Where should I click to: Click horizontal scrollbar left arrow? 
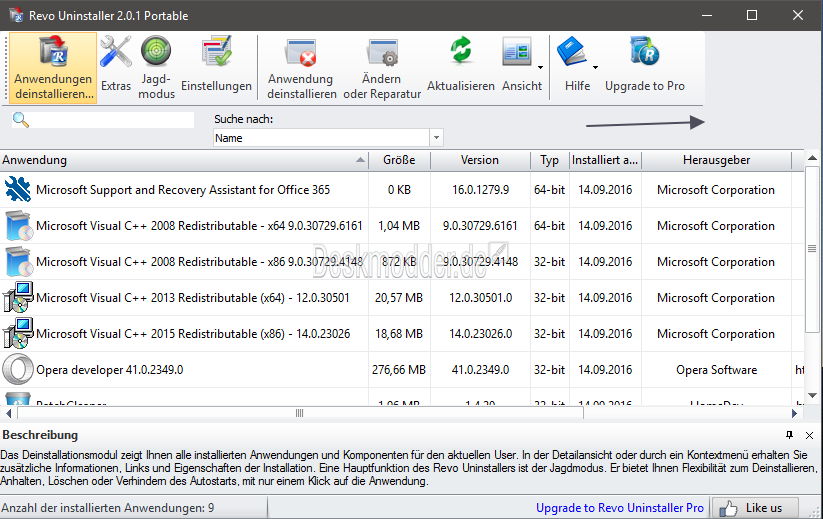point(8,414)
